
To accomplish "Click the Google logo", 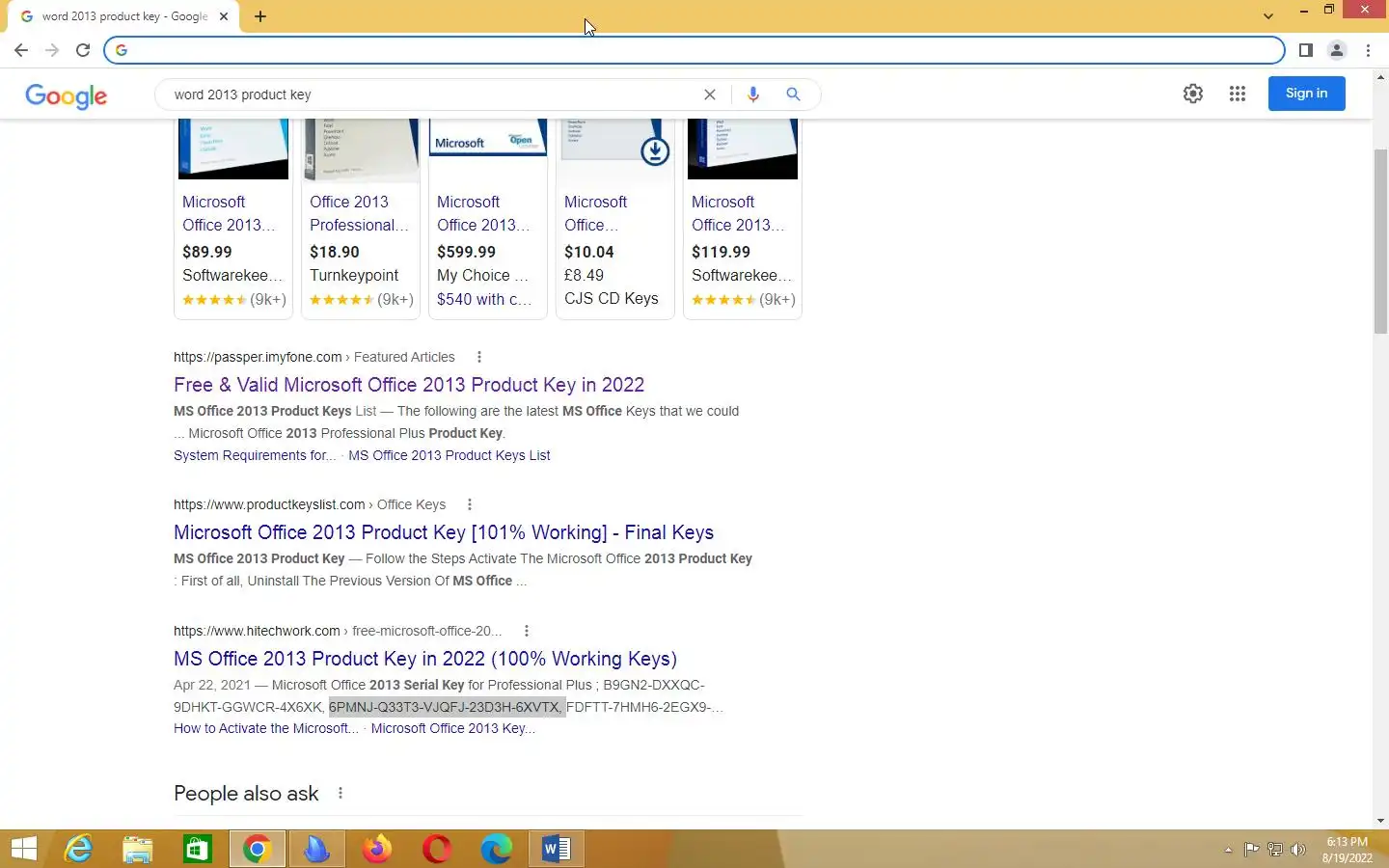I will coord(66,95).
